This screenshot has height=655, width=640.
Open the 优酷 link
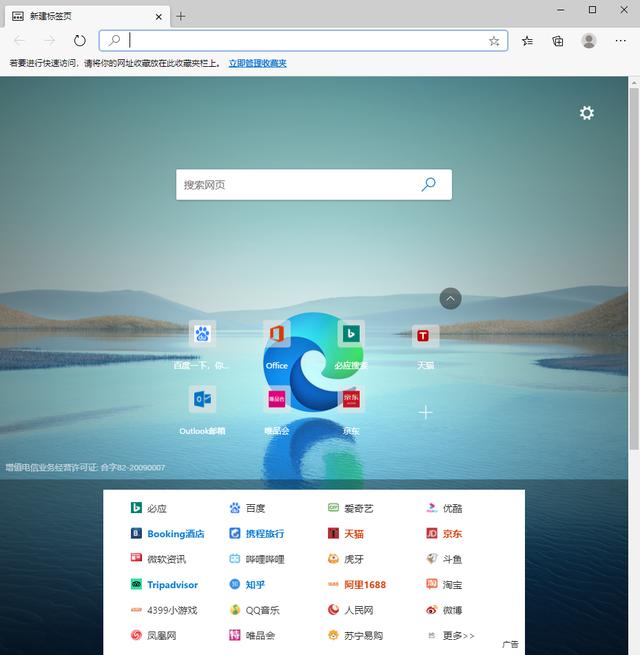(444, 508)
